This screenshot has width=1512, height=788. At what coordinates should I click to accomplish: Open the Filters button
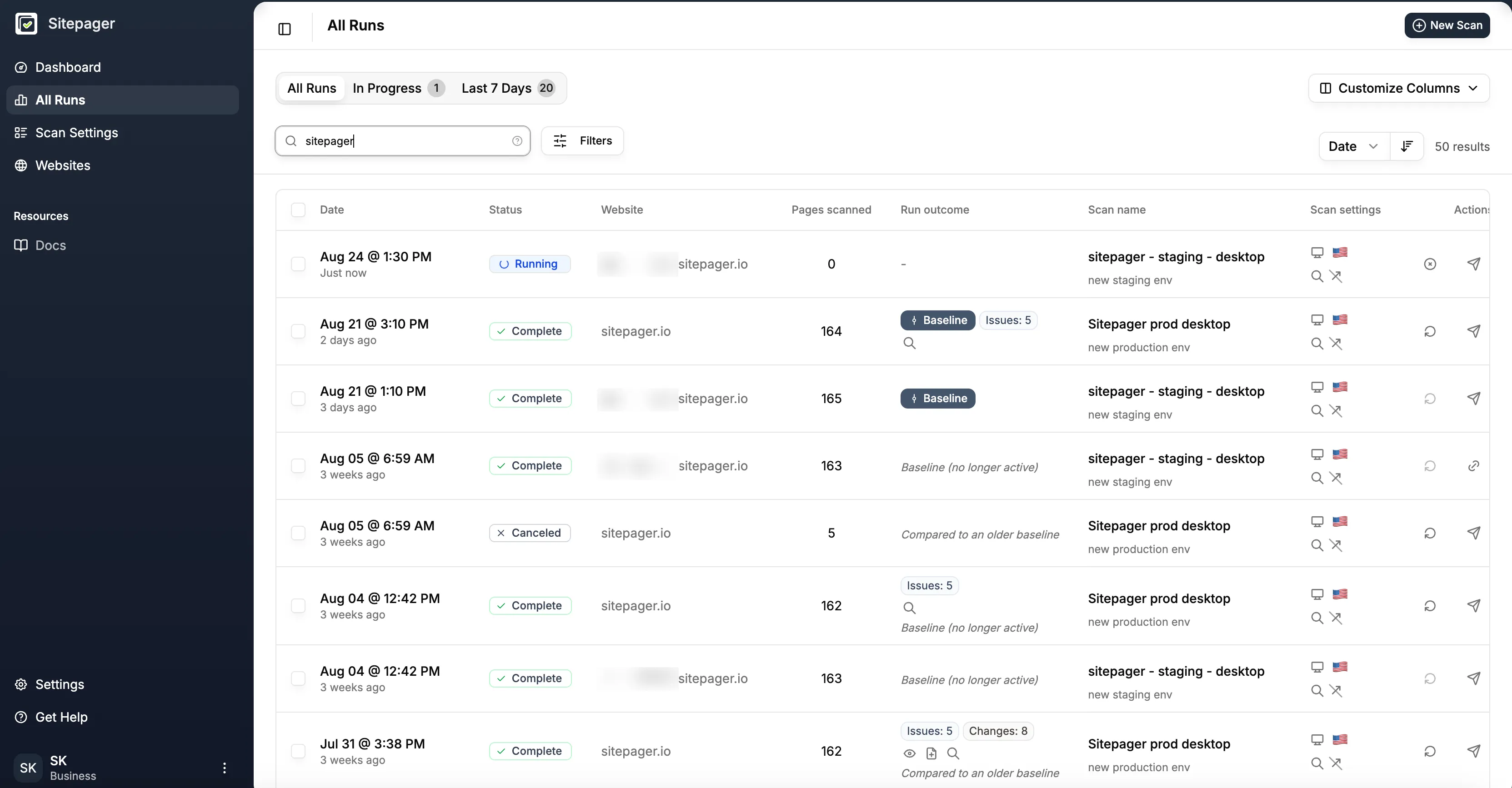pyautogui.click(x=582, y=141)
